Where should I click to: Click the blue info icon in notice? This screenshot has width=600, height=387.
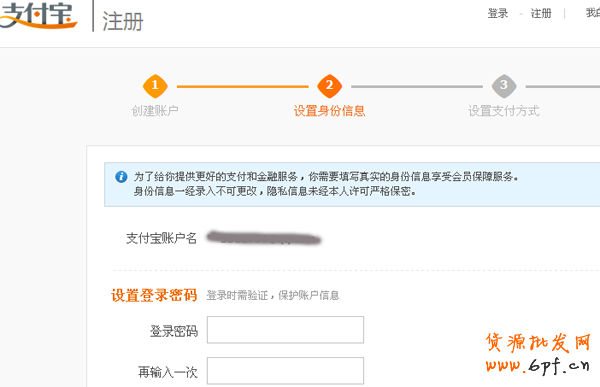click(x=121, y=177)
